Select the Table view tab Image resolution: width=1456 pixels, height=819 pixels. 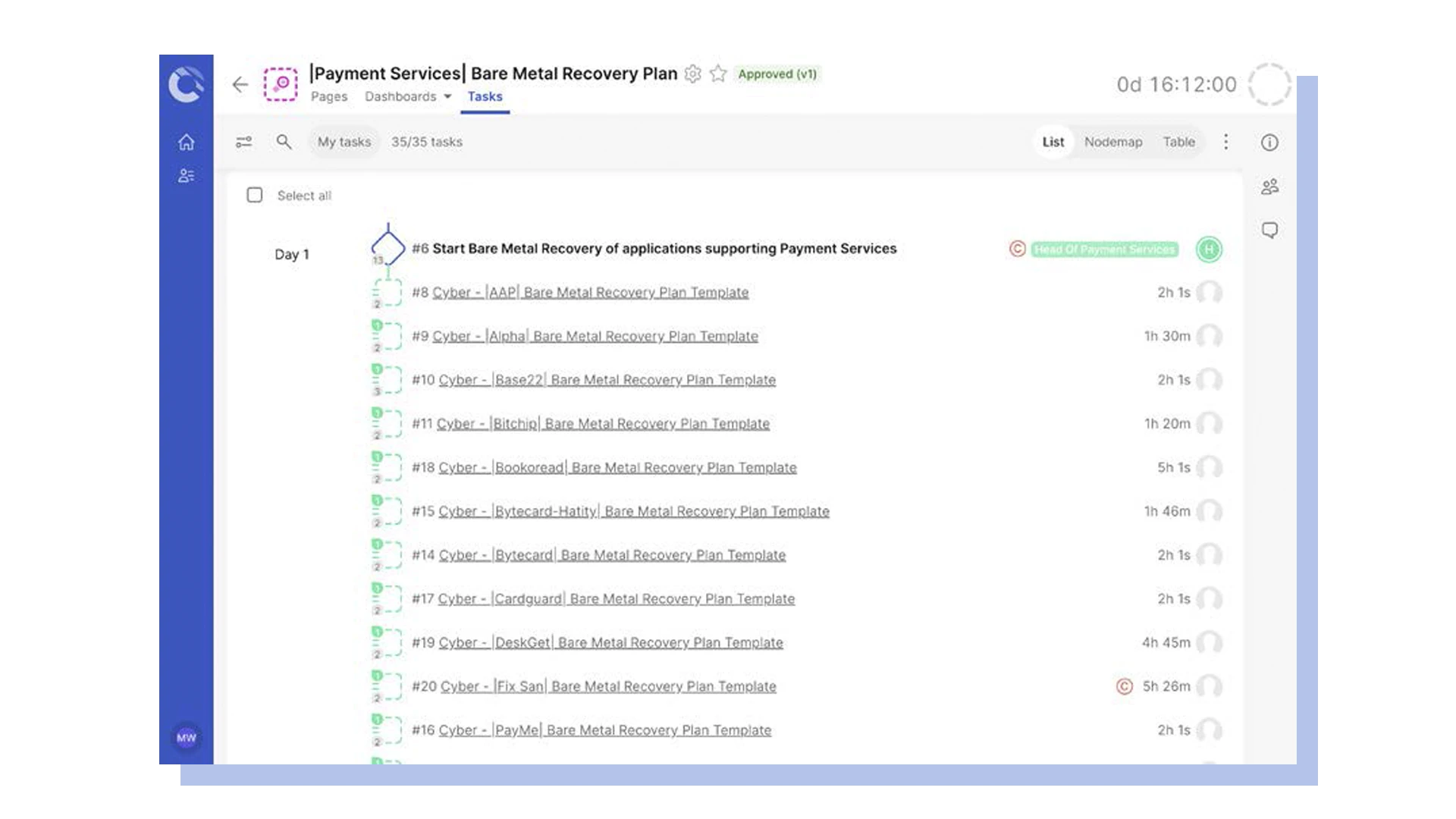click(1178, 142)
